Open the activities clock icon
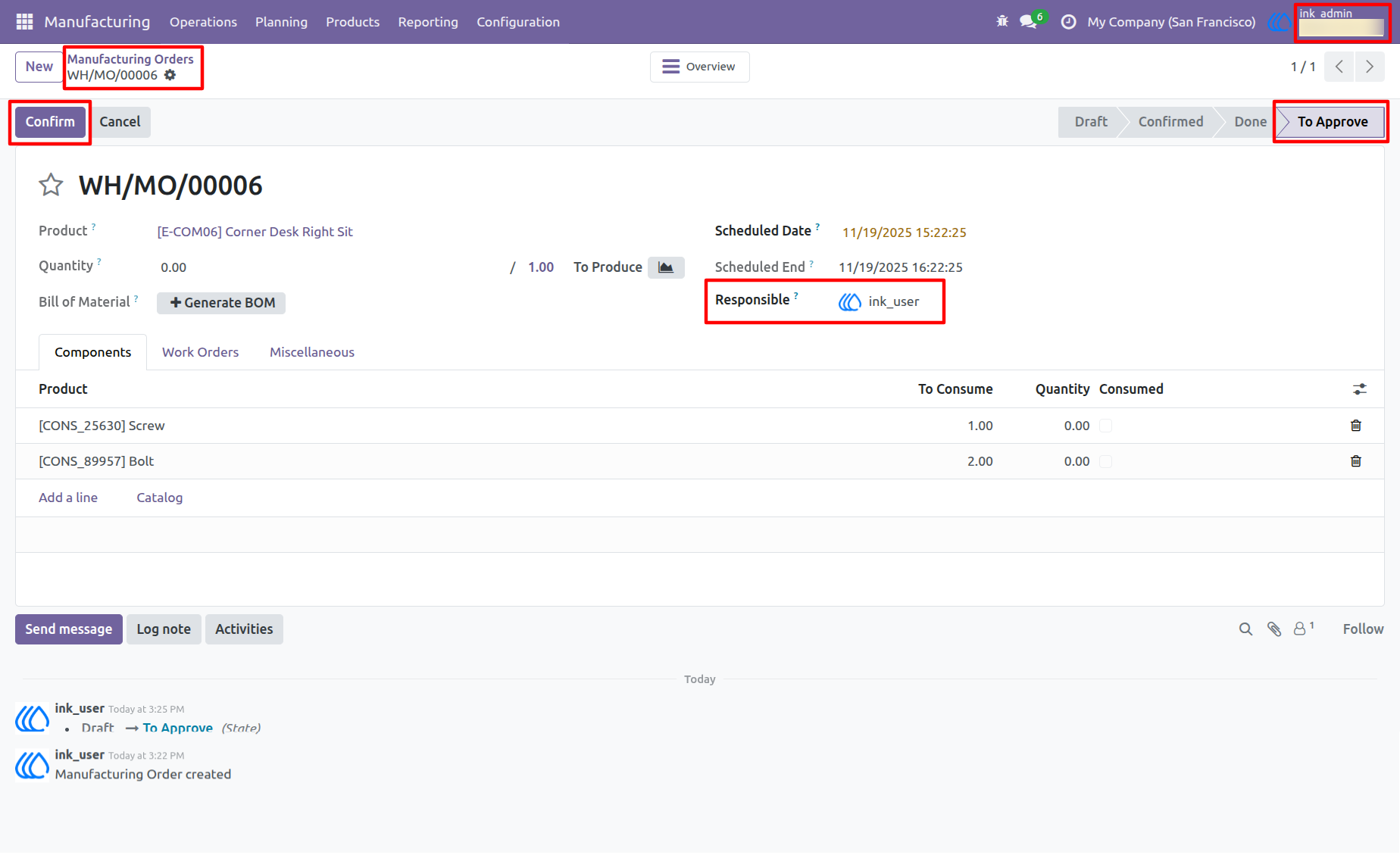This screenshot has width=1400, height=855. (1068, 22)
